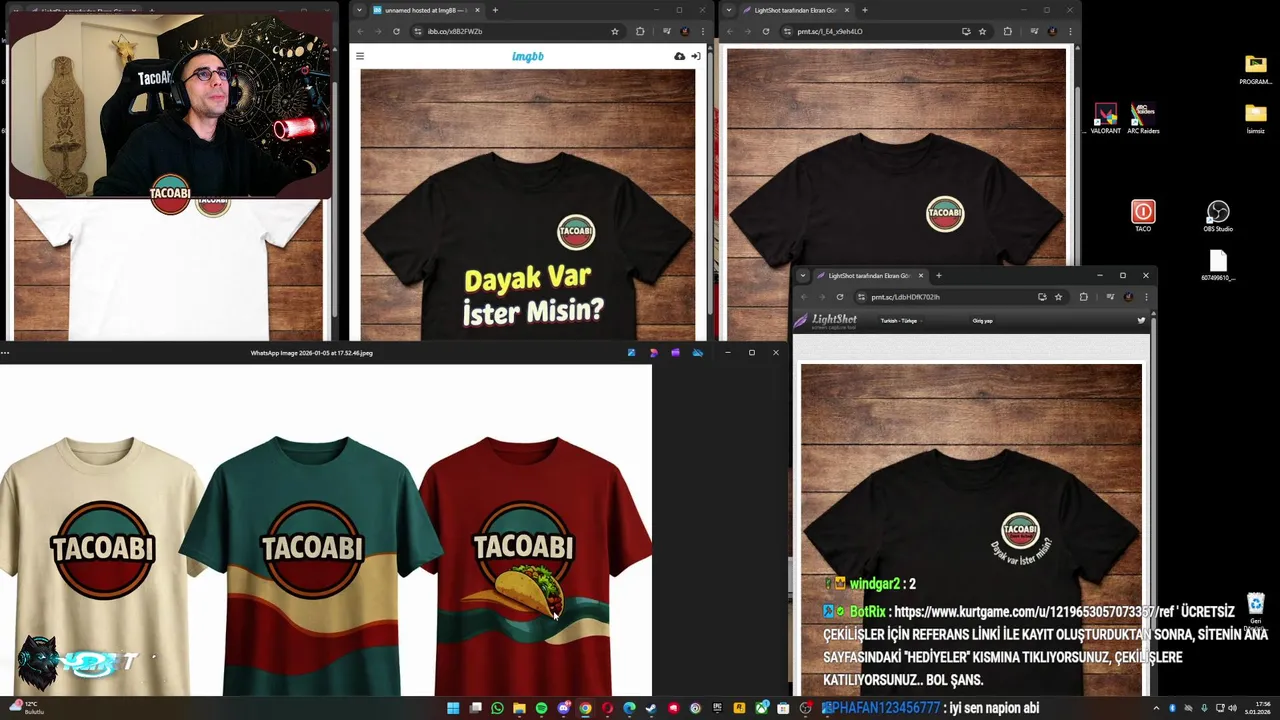The width and height of the screenshot is (1280, 720).
Task: Open the extensions puzzle icon in the ImgBB window
Action: pos(640,31)
